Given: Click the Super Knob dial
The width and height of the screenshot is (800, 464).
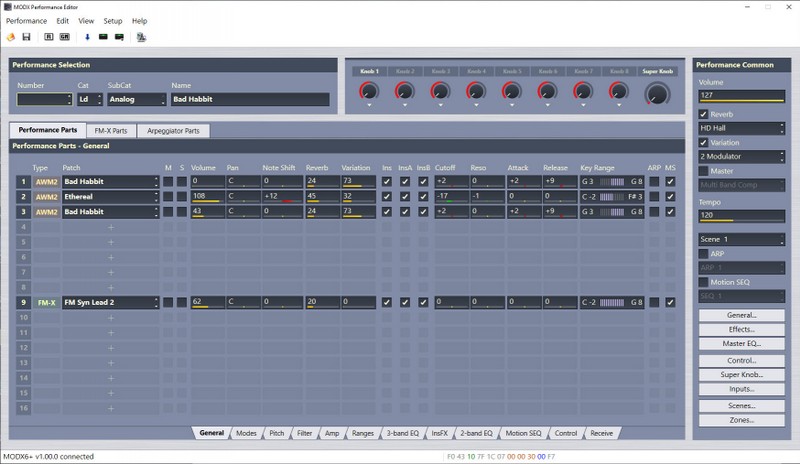Looking at the screenshot, I should click(x=656, y=93).
